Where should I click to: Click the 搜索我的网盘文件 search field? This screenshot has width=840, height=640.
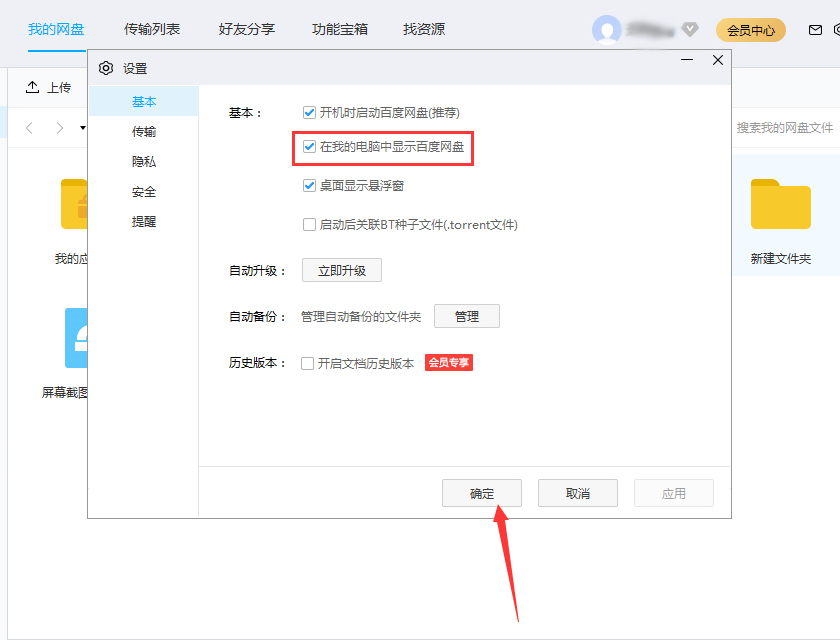[x=785, y=127]
